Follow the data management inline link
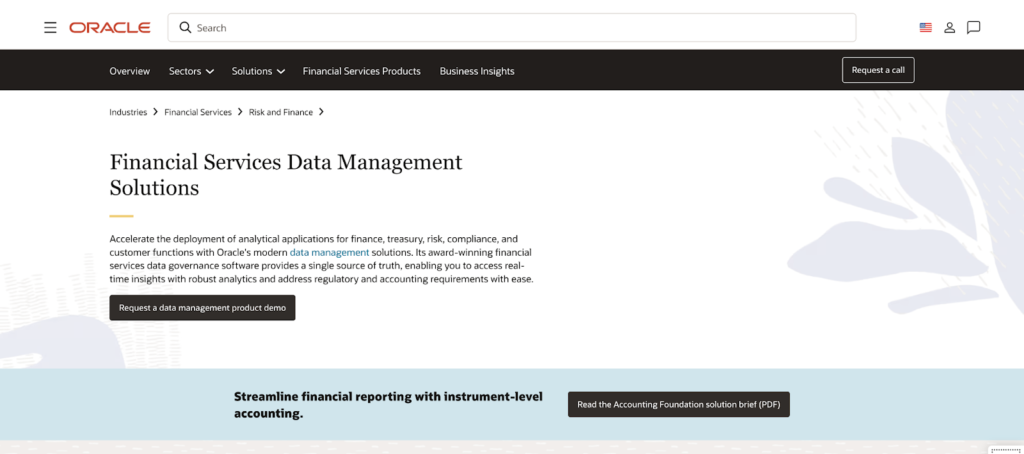 pos(329,252)
